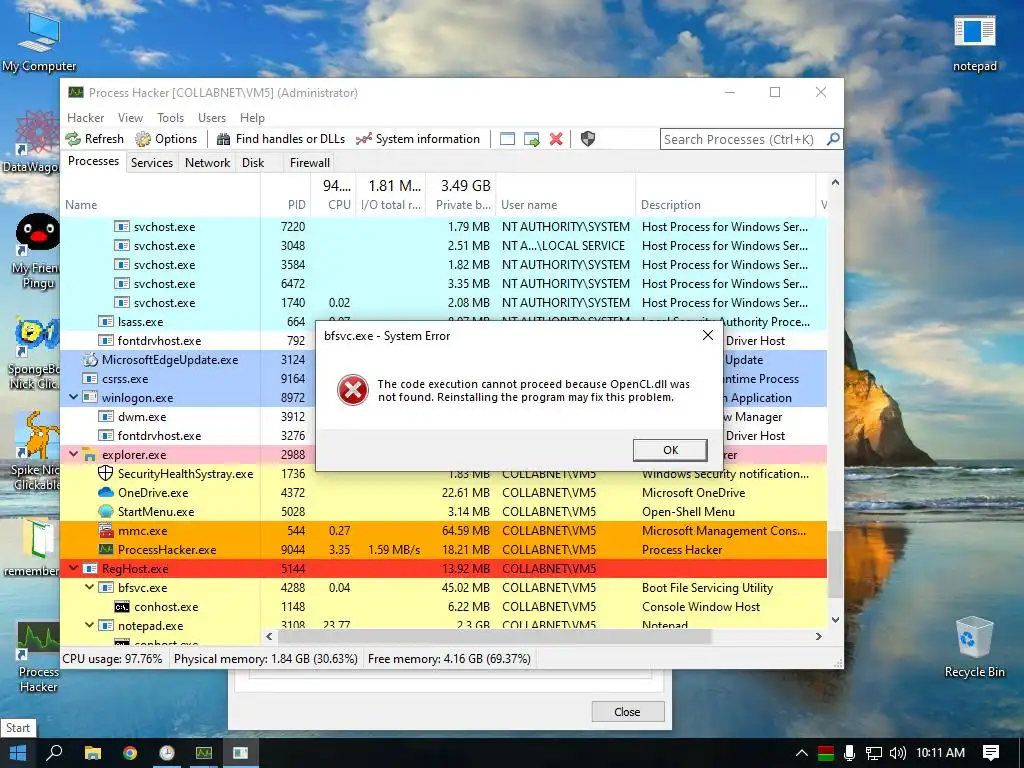Select the StartMenu.exe process row
The image size is (1024, 768).
click(x=443, y=511)
